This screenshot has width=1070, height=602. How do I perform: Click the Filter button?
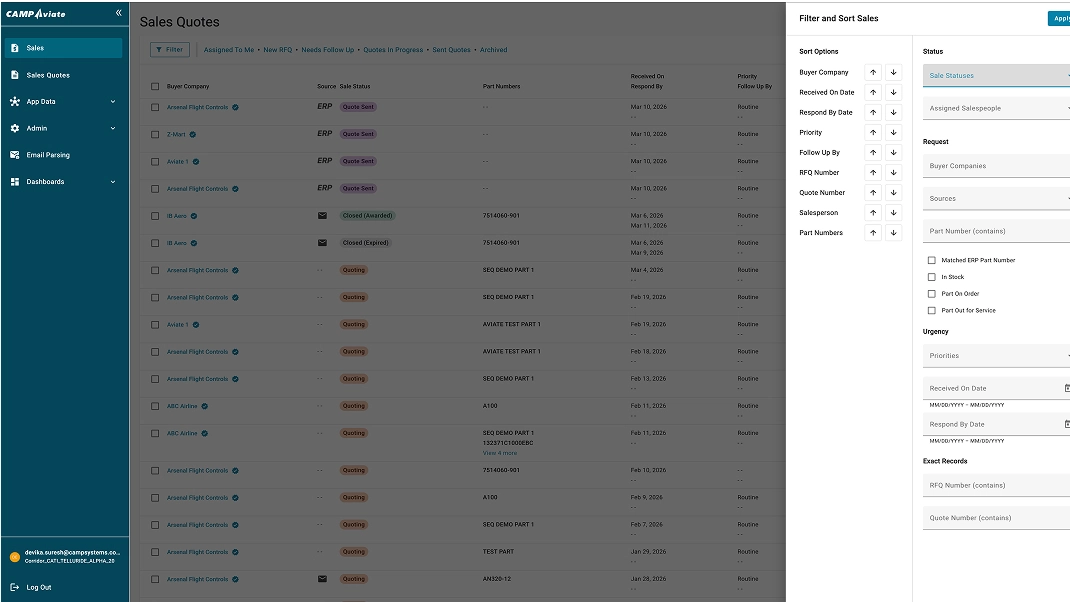point(169,50)
